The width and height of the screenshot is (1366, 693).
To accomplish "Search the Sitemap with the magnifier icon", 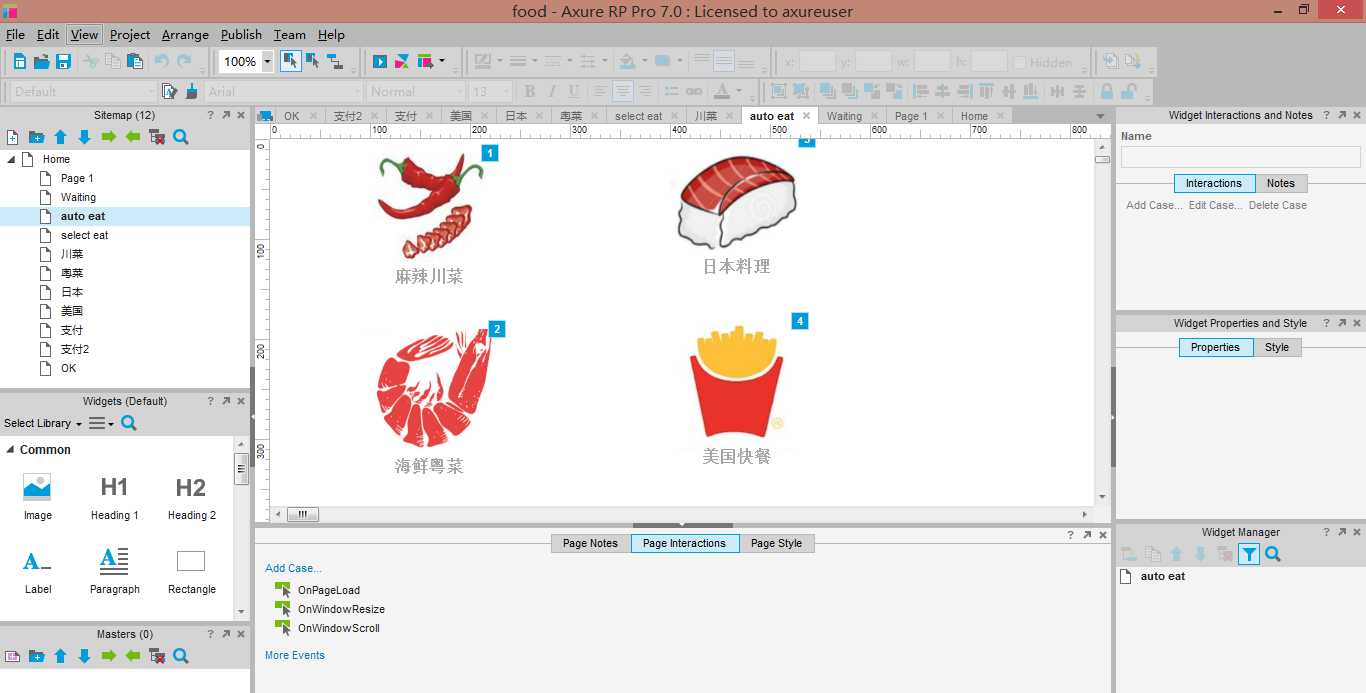I will click(181, 137).
